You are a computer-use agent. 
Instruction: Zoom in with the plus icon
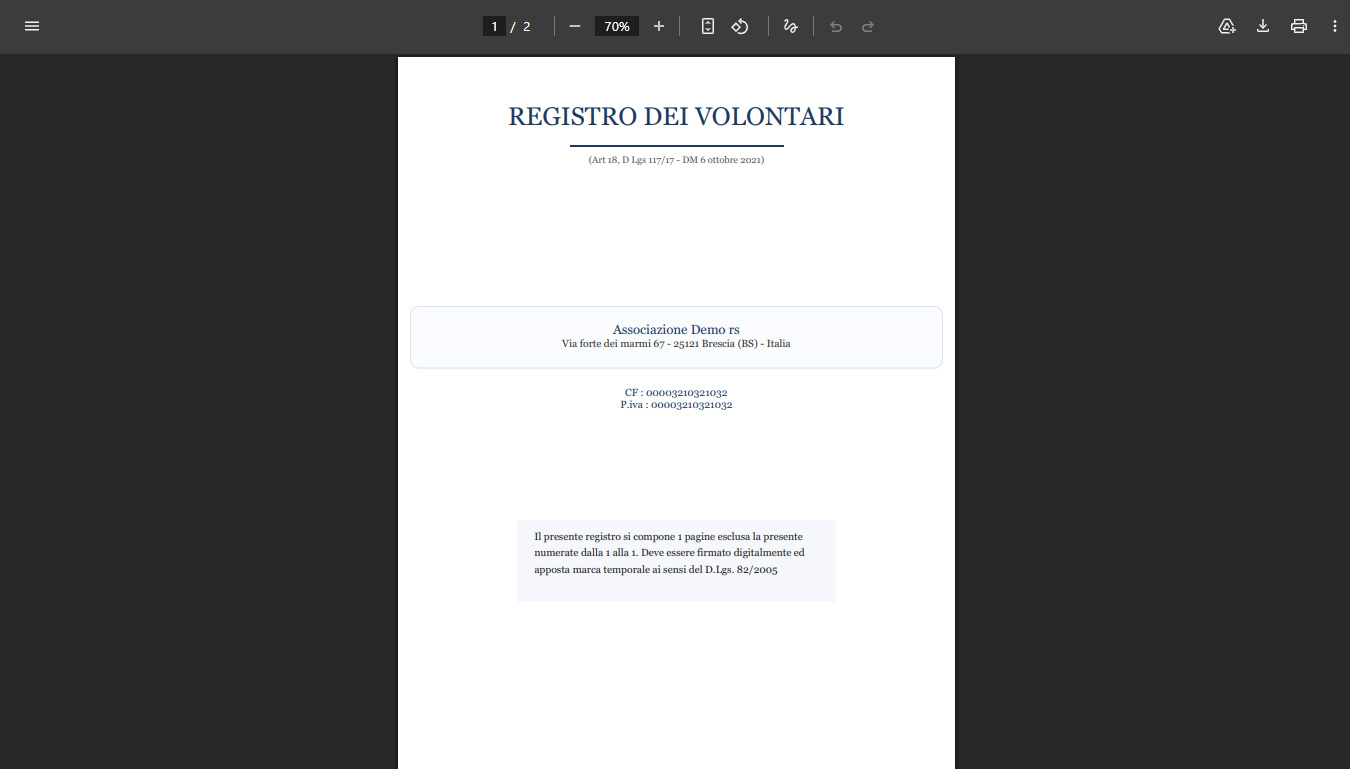click(x=659, y=26)
